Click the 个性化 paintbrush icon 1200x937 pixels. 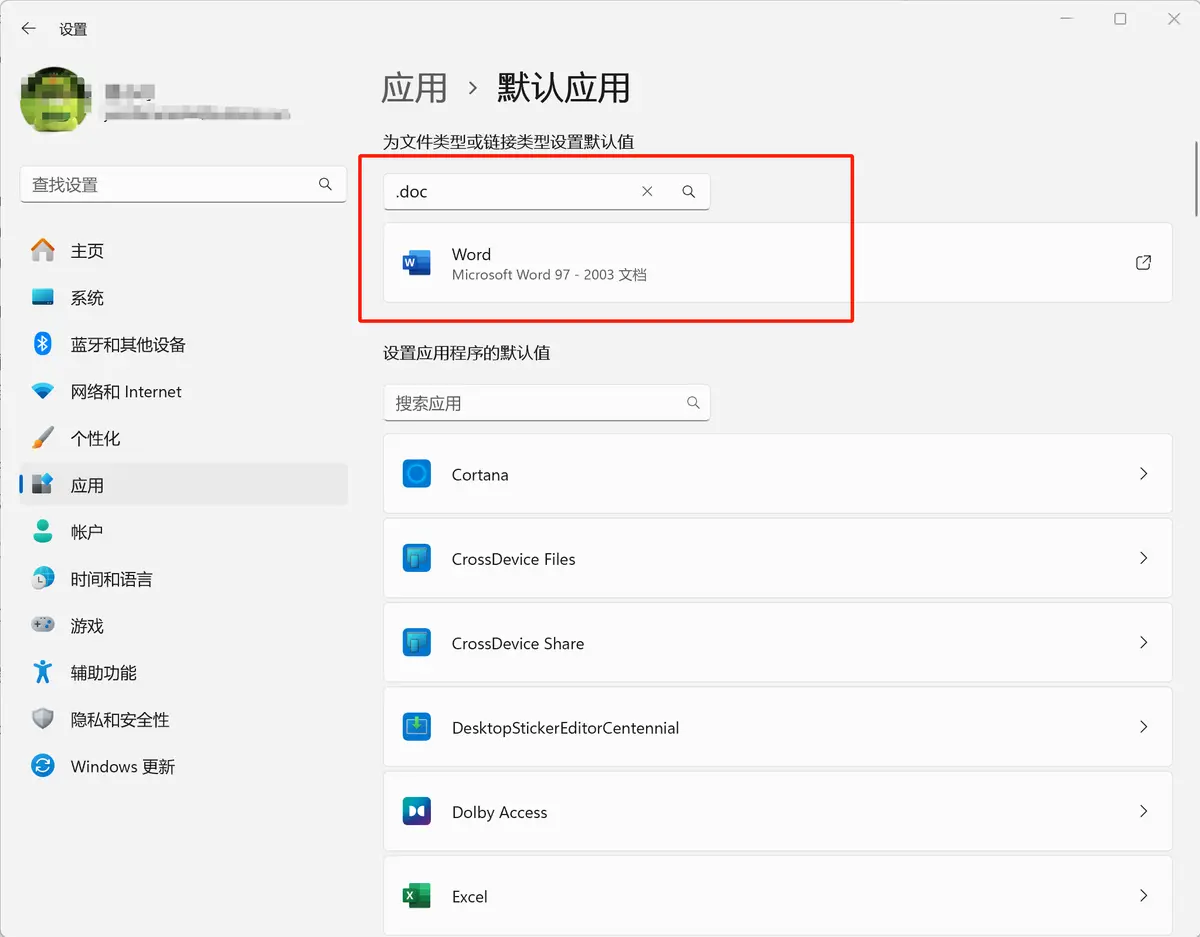[x=43, y=438]
